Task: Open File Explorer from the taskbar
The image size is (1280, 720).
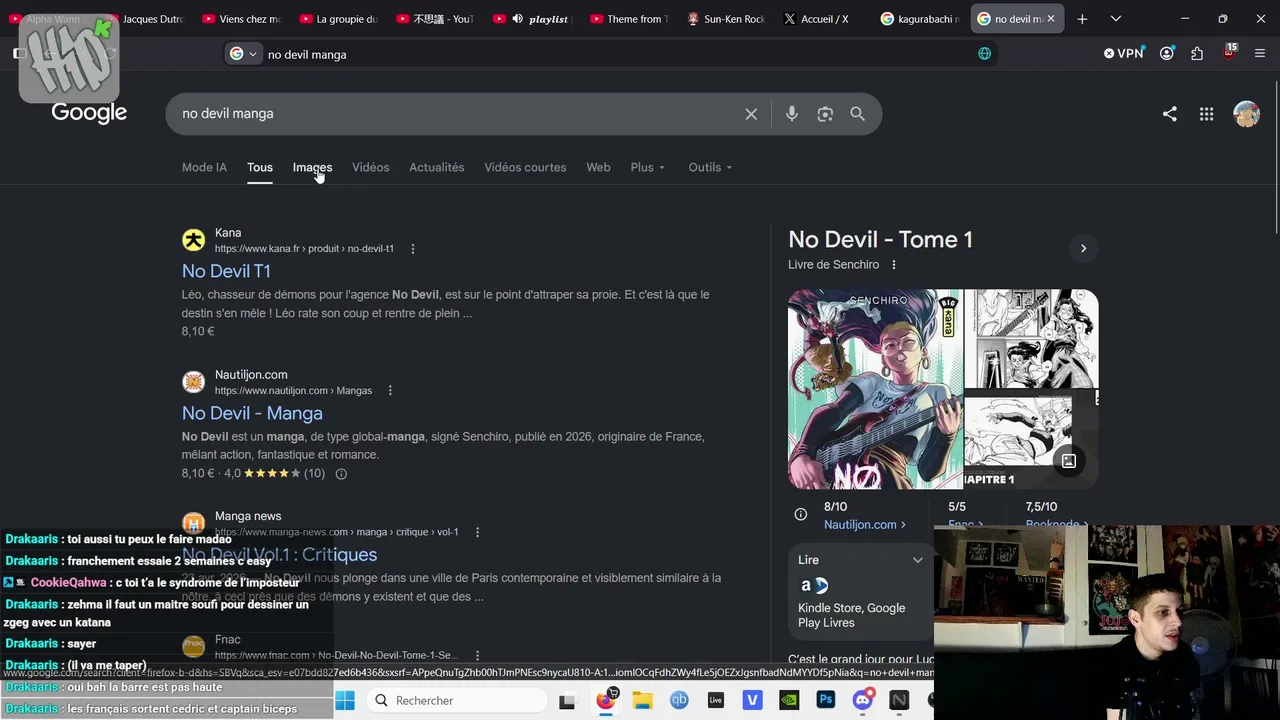Action: (x=642, y=700)
